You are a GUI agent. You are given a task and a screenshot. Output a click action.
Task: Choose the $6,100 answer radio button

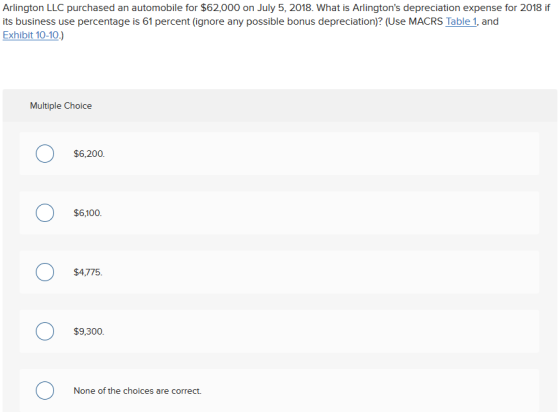[x=45, y=213]
